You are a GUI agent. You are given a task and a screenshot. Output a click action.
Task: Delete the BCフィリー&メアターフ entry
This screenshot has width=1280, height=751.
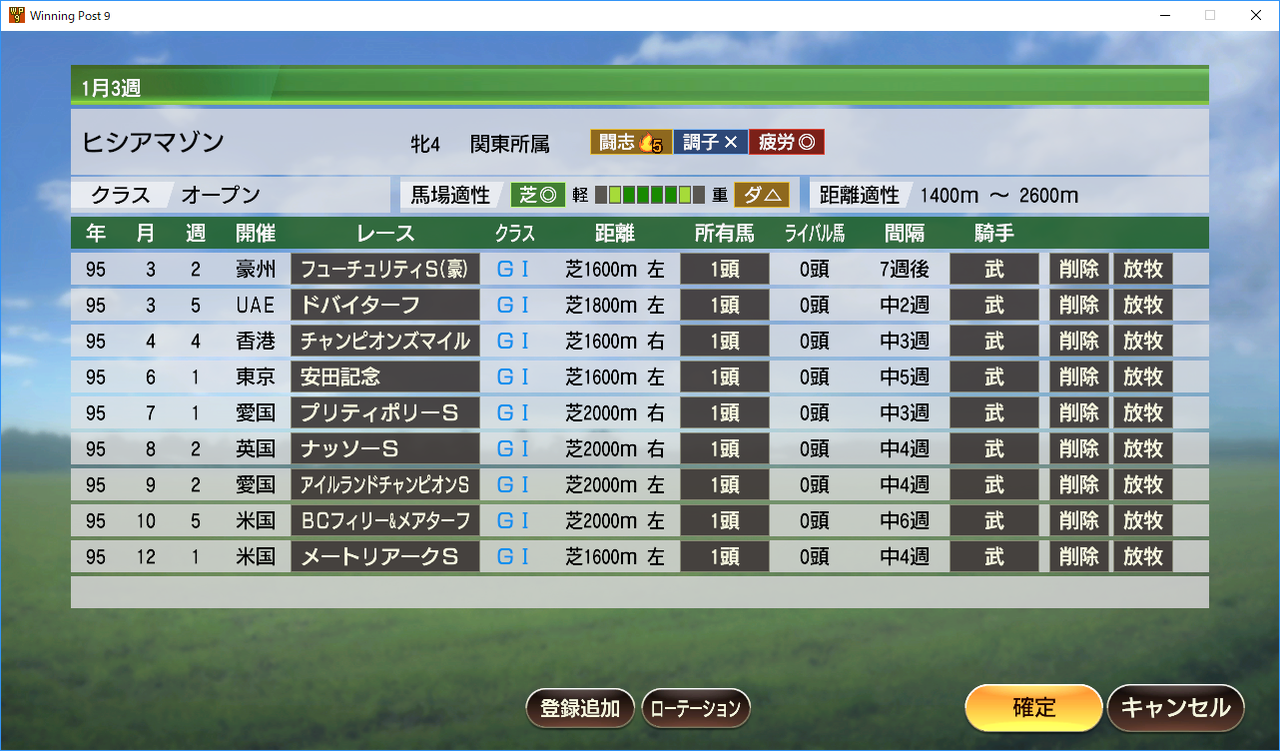1079,521
